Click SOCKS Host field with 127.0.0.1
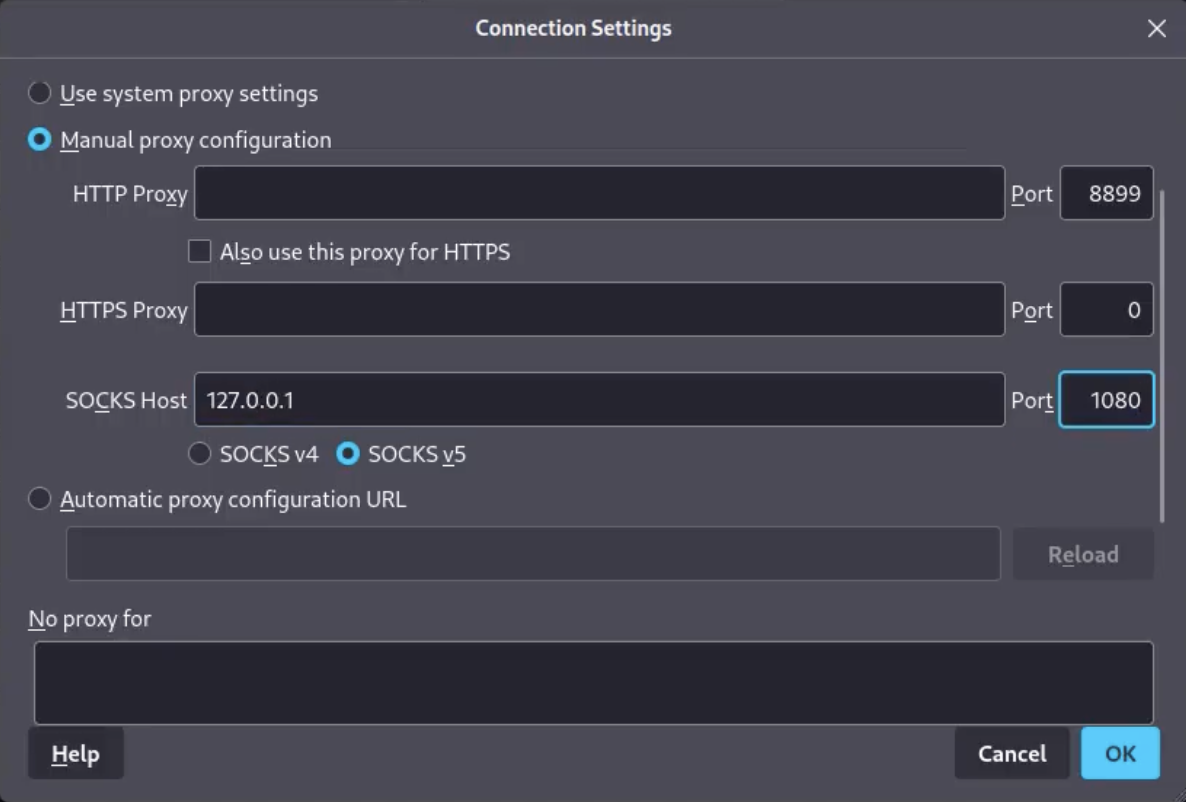Viewport: 1186px width, 802px height. coord(599,399)
